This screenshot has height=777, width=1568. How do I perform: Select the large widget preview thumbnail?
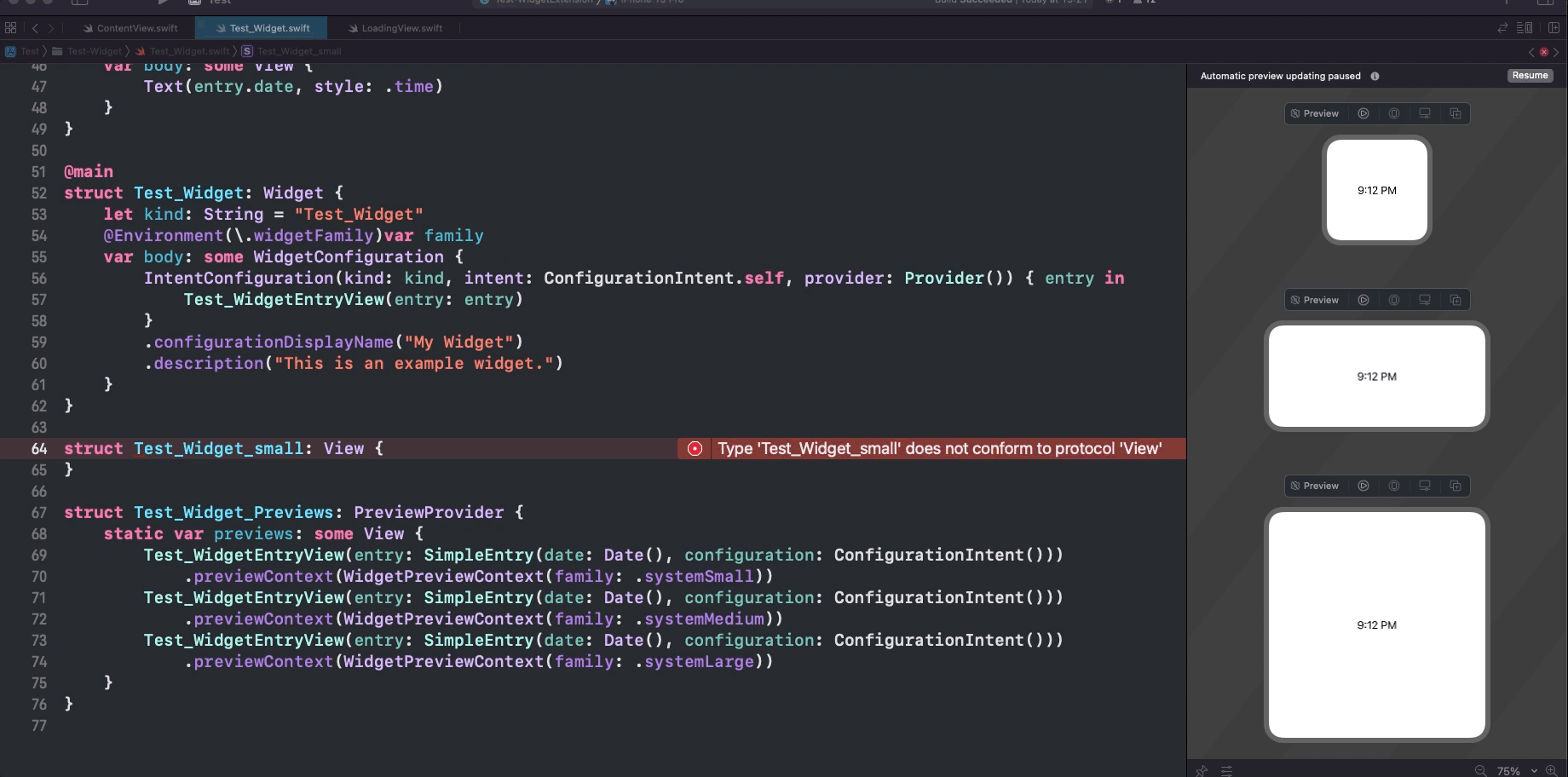(x=1377, y=624)
